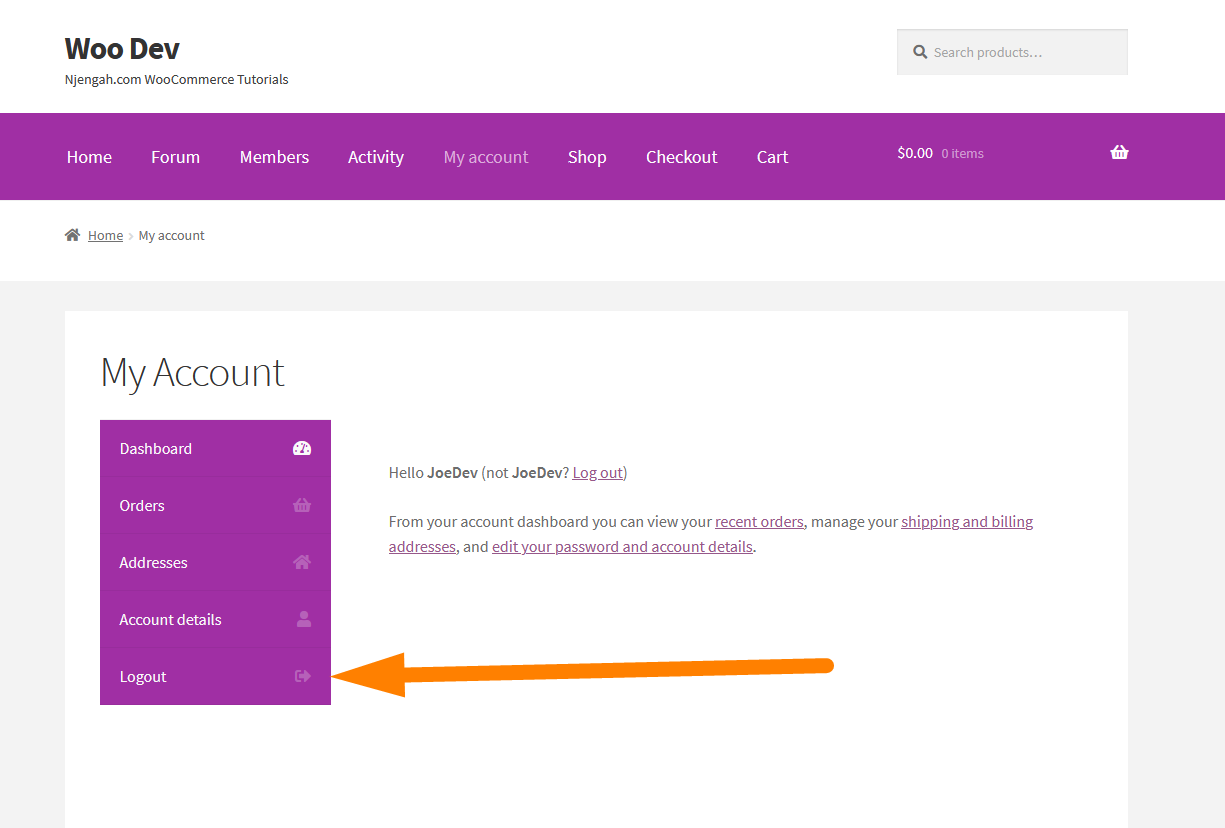Open the Cart menu item
Viewport: 1225px width, 828px height.
772,157
